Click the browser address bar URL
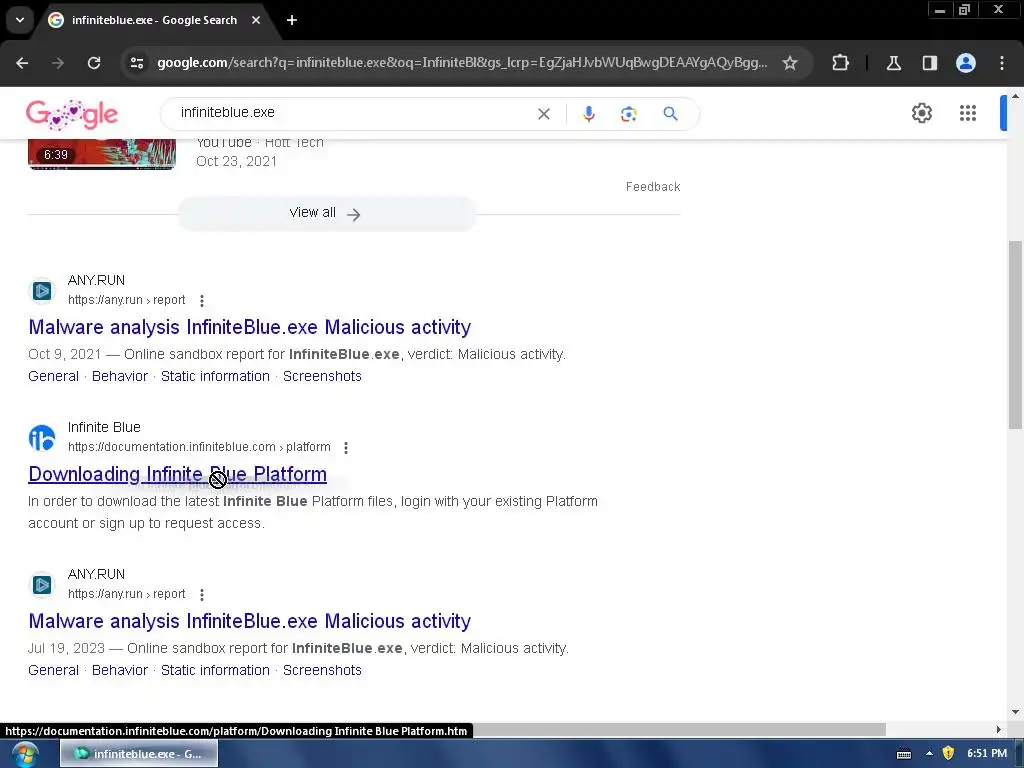The width and height of the screenshot is (1024, 768). coord(462,63)
